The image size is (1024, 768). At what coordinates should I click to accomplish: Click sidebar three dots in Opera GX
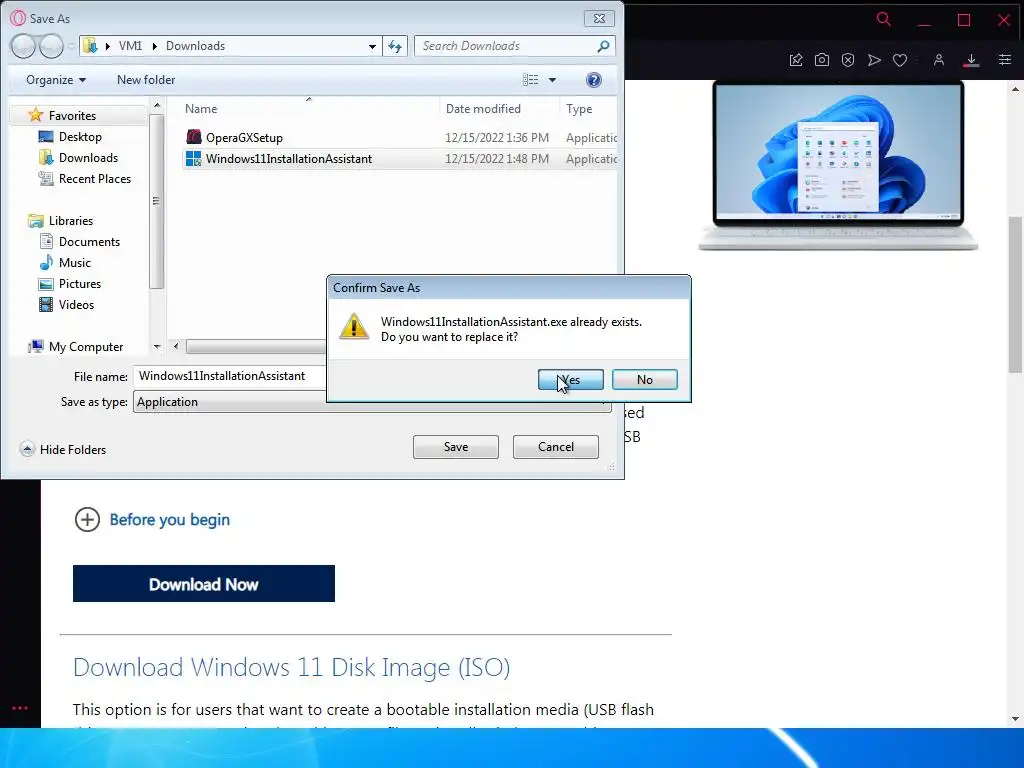click(20, 708)
